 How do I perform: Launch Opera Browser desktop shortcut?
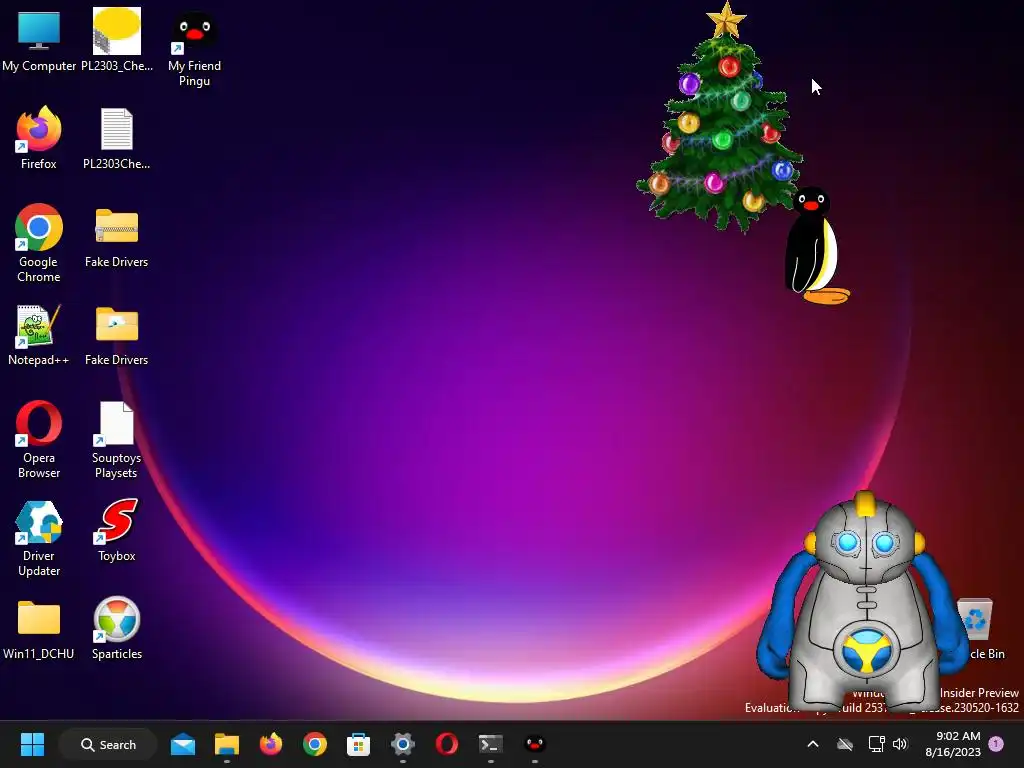[39, 440]
